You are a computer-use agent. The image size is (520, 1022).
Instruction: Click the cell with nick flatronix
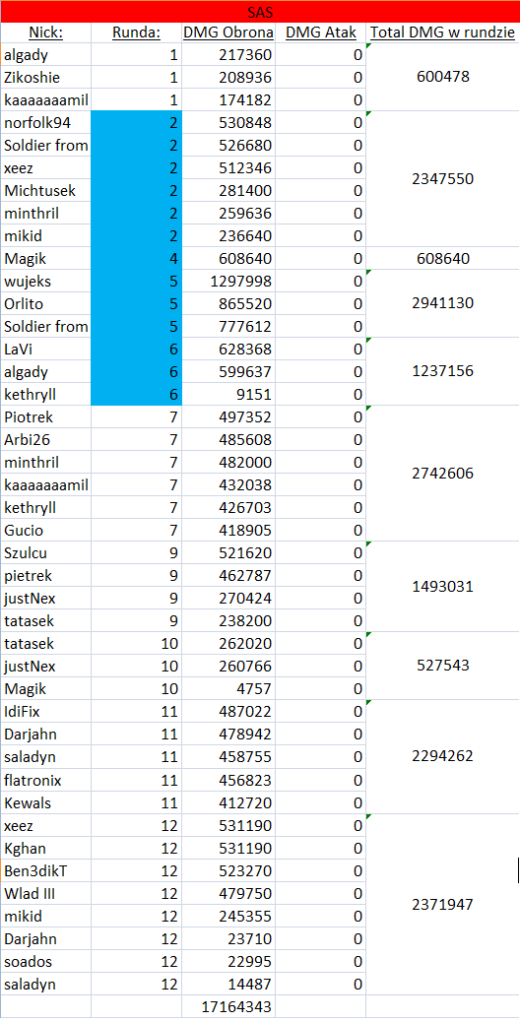pos(46,780)
